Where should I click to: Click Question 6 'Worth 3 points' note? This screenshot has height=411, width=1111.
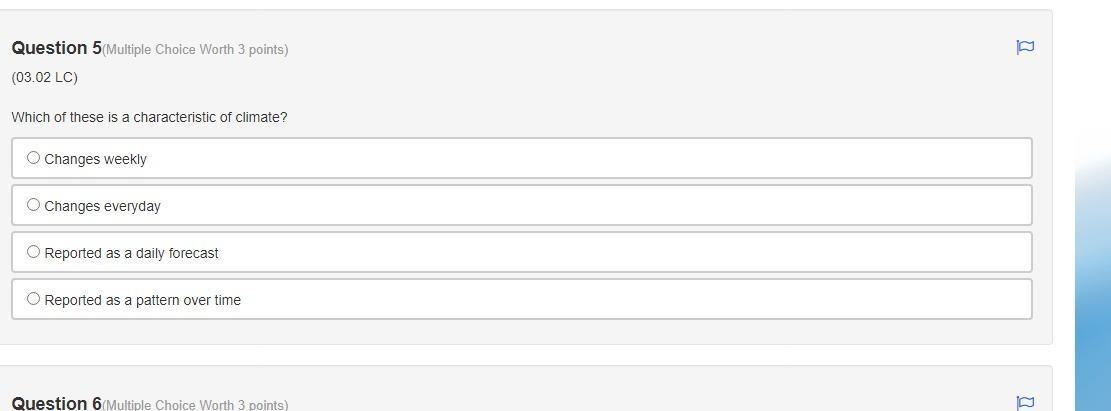(195, 405)
